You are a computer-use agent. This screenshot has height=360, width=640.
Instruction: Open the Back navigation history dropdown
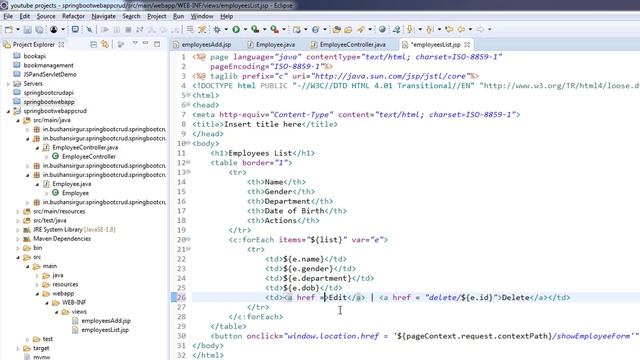point(470,29)
